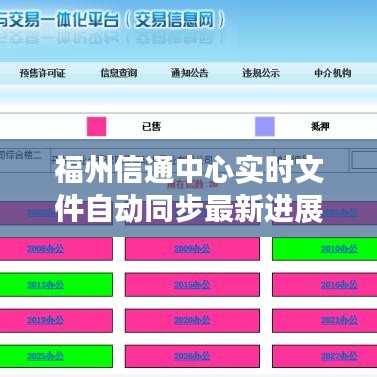Open the 2021办公 unit link
This screenshot has width=377, height=377.
pos(339,320)
